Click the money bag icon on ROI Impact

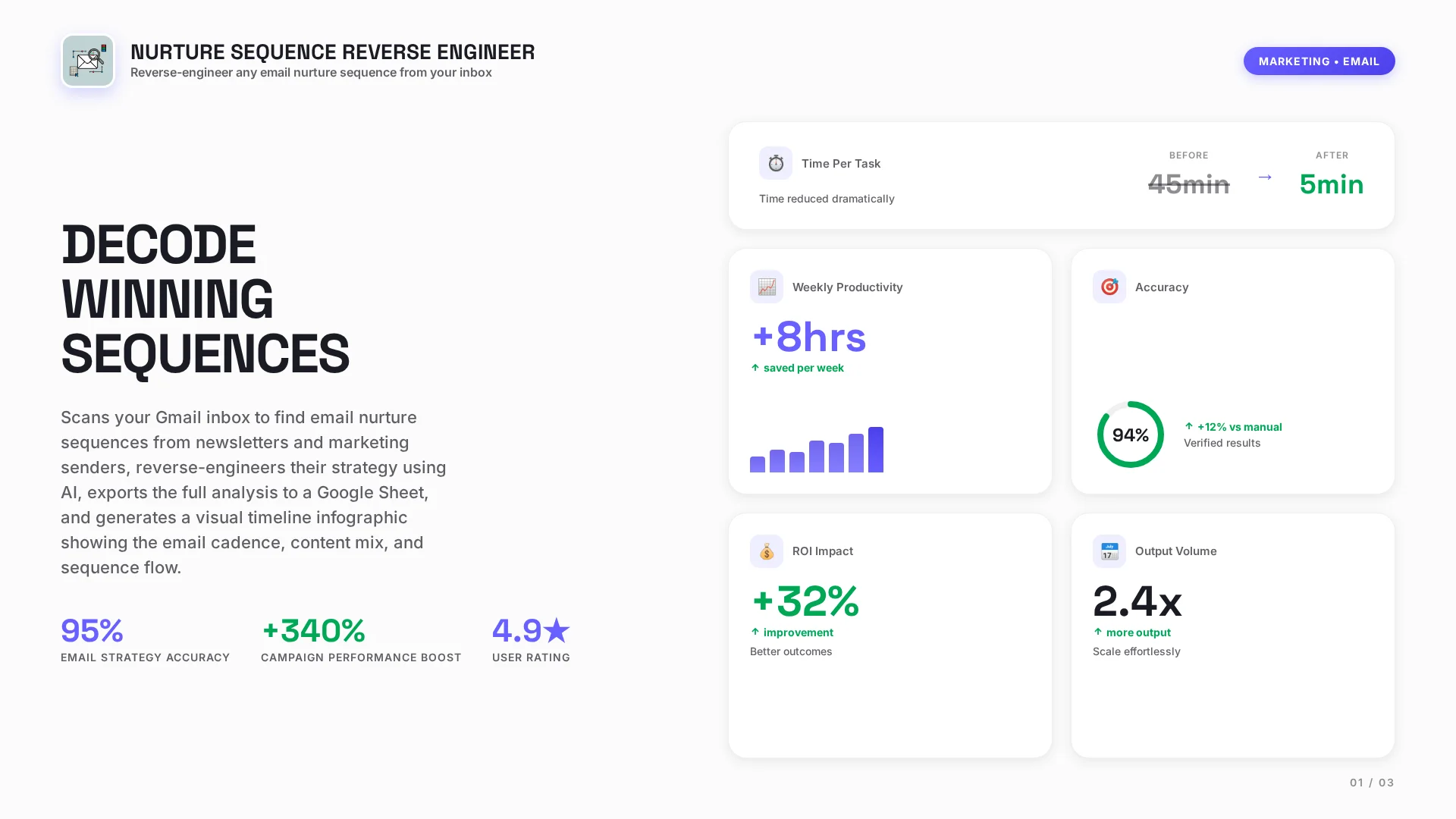pos(766,551)
